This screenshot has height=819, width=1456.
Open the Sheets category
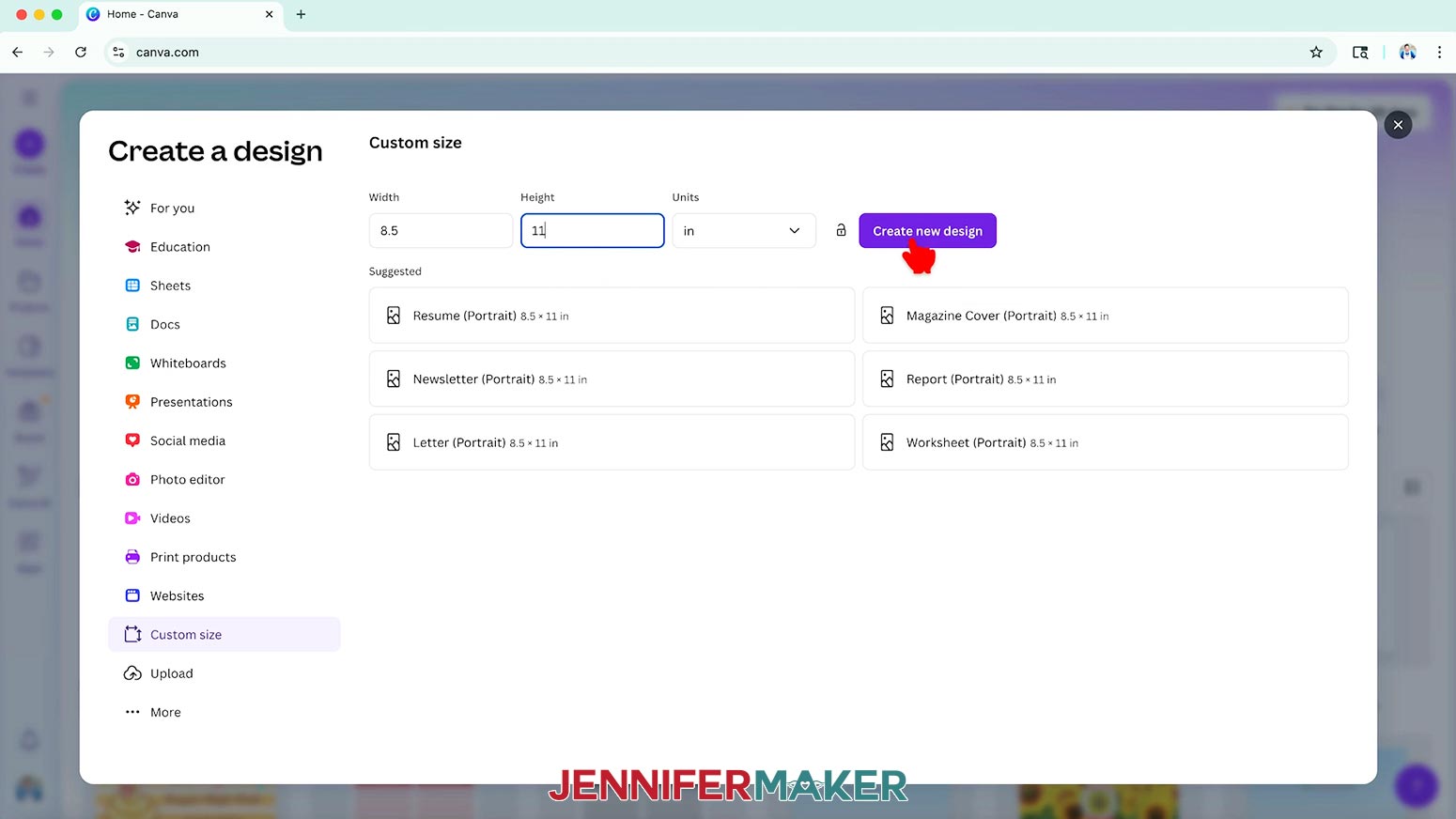pos(224,286)
